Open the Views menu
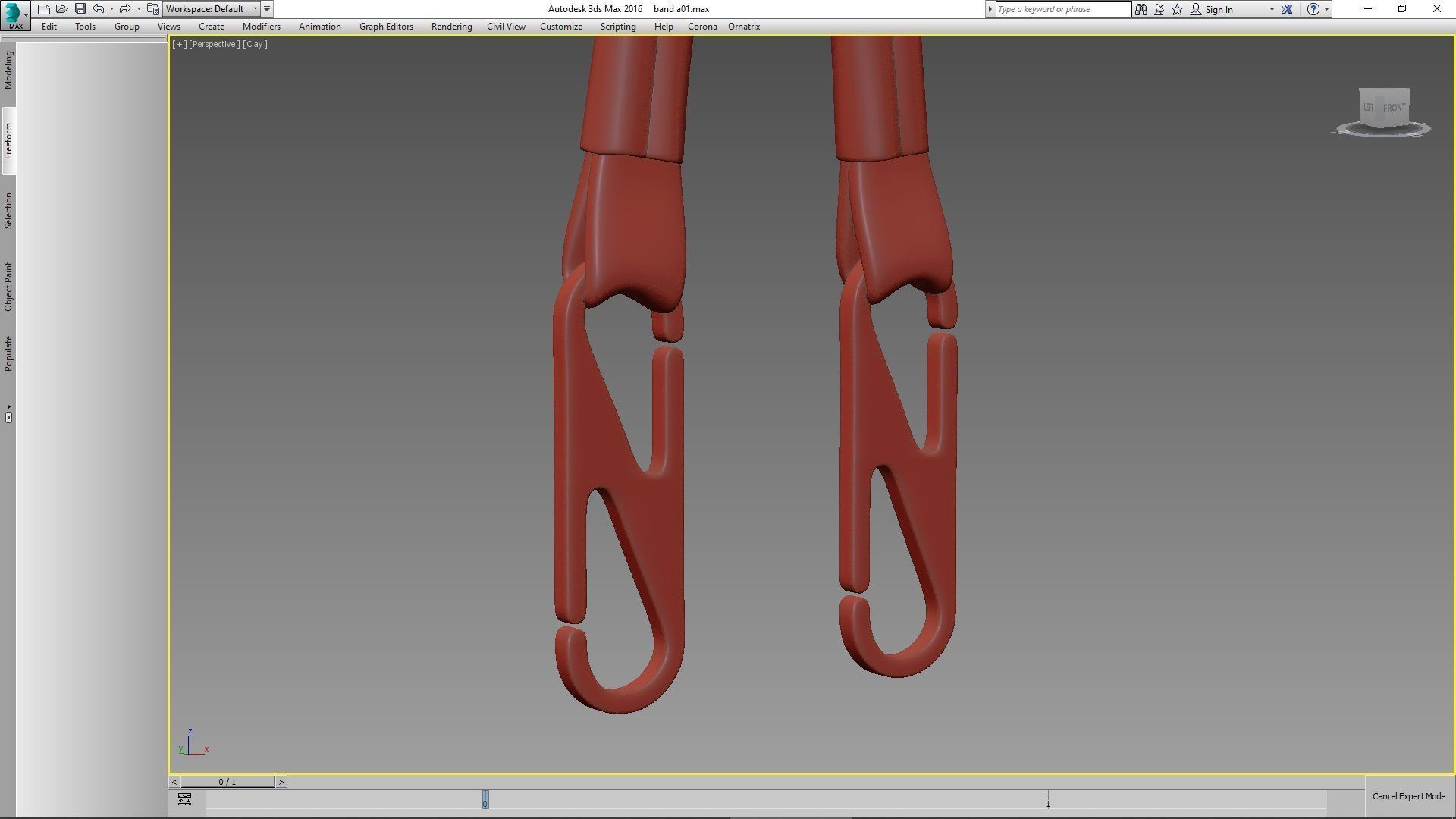This screenshot has height=819, width=1456. point(168,26)
